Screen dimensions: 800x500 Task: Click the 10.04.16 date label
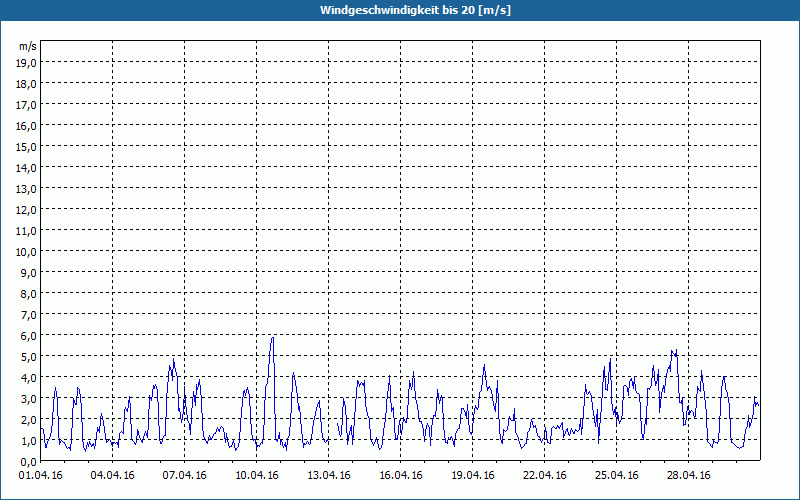point(257,476)
